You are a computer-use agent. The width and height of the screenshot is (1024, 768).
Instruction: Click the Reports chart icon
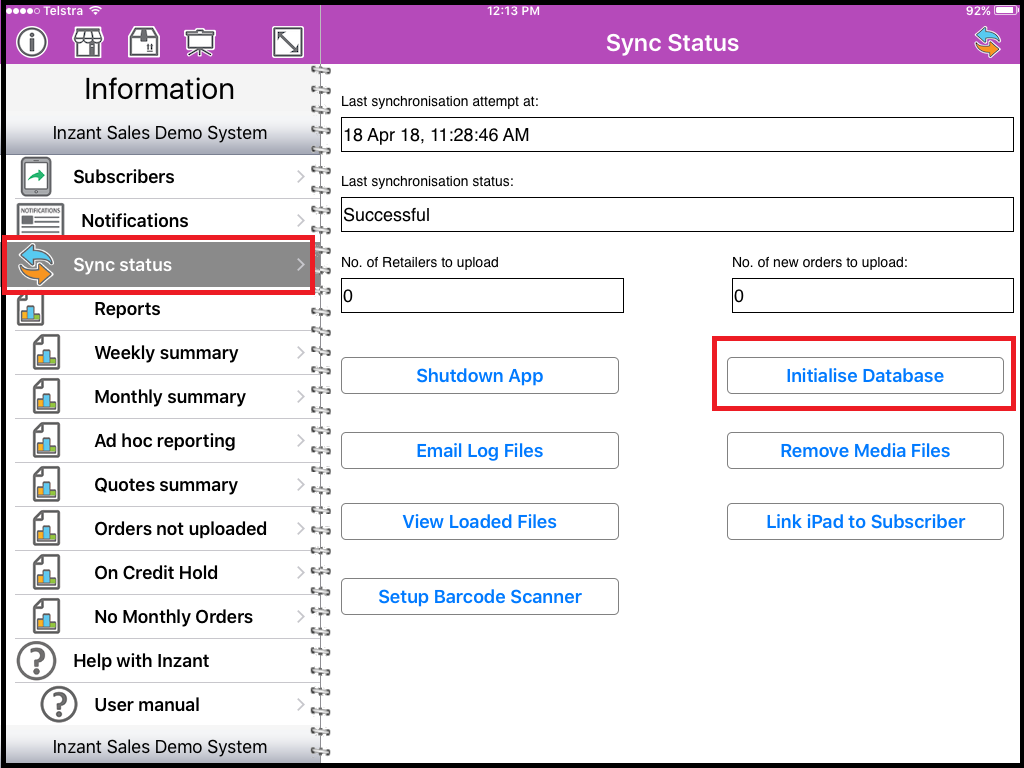click(x=31, y=309)
